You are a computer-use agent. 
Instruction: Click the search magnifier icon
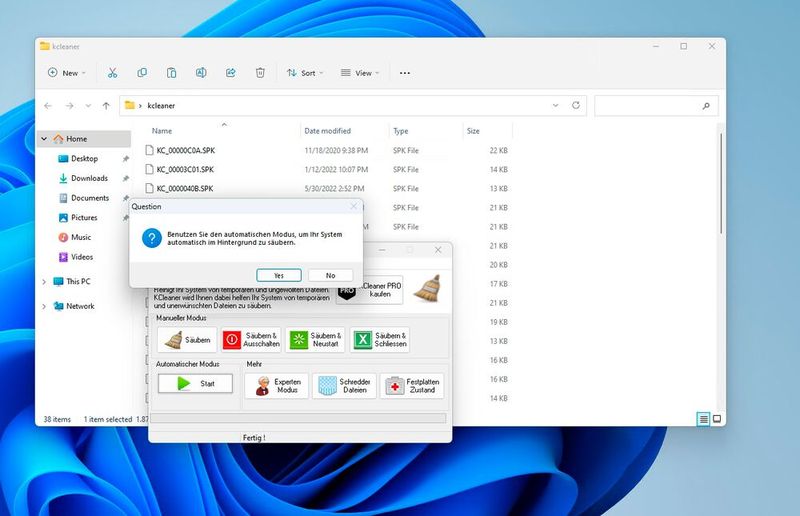[x=706, y=106]
